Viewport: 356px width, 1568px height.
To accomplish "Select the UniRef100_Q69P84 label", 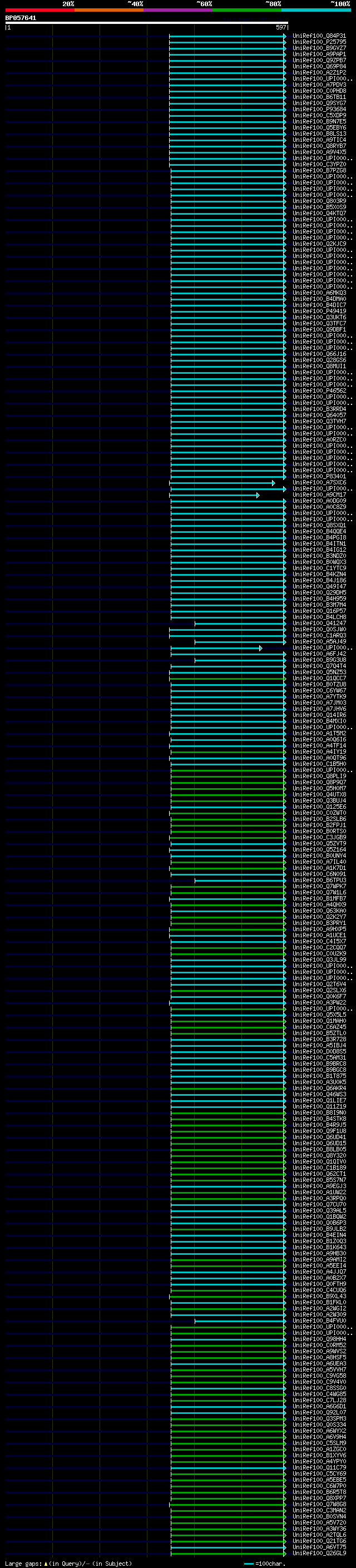I will [319, 66].
